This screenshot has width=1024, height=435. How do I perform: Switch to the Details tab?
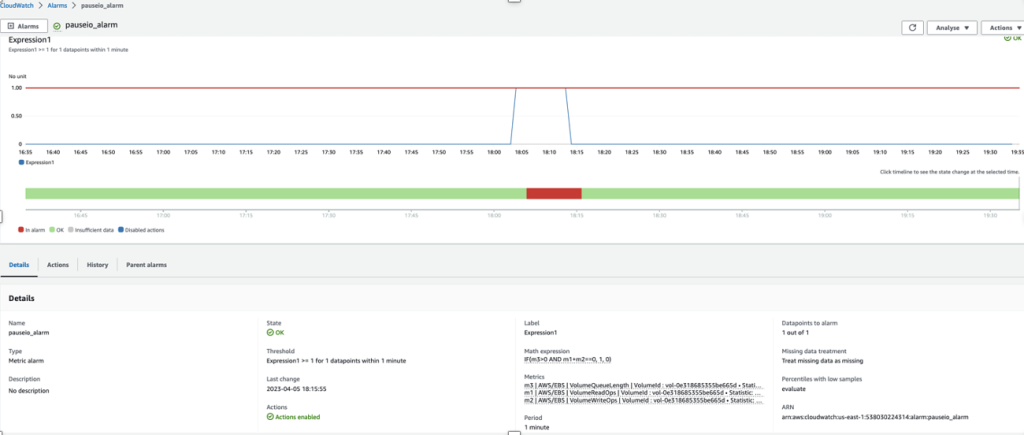pos(19,265)
